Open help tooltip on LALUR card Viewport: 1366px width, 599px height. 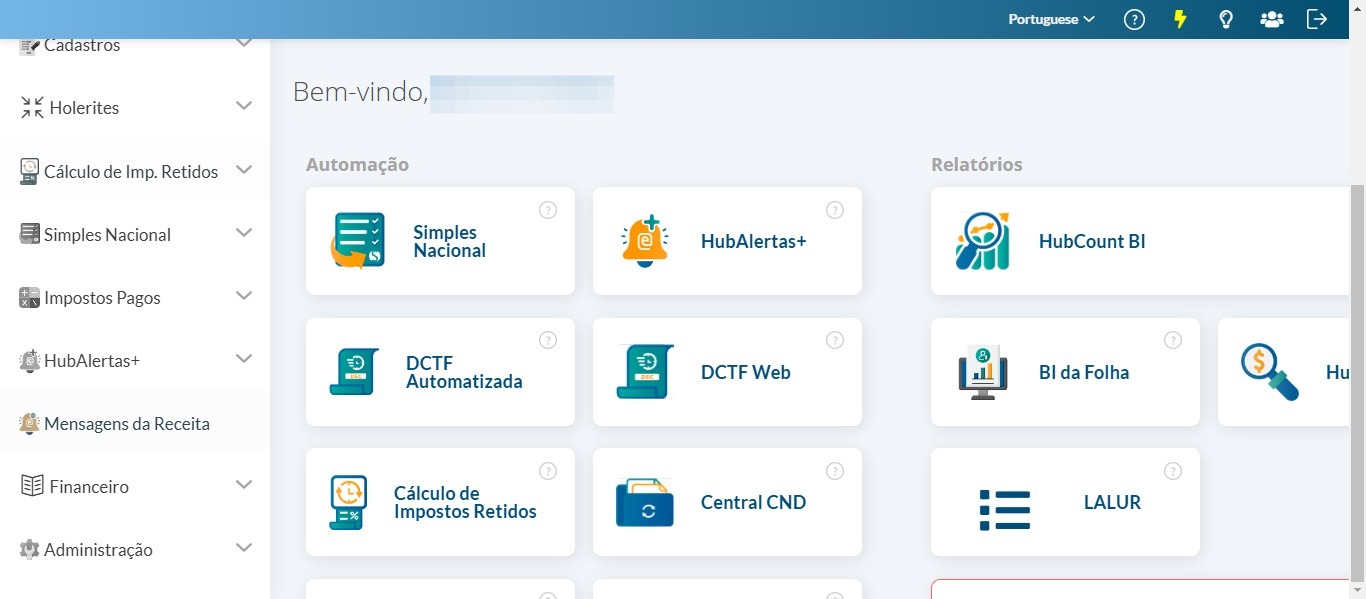[1173, 471]
